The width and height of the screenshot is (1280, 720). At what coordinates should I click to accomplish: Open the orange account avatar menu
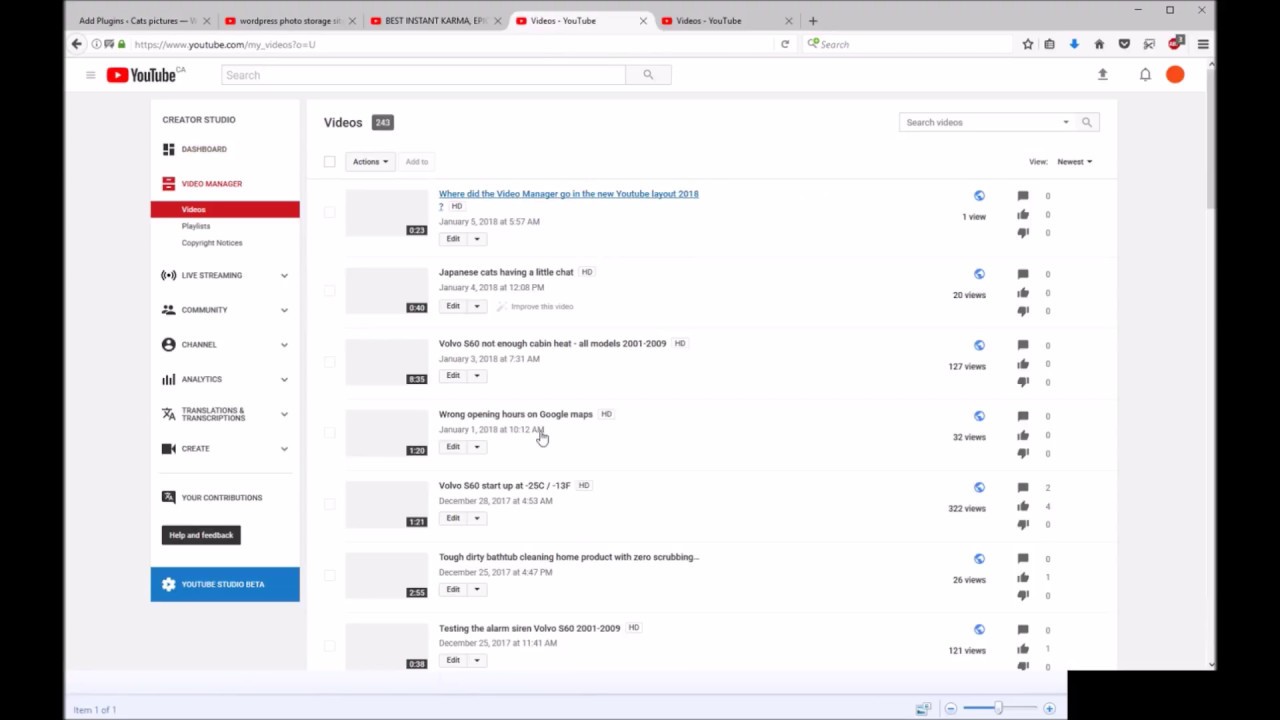(x=1175, y=75)
